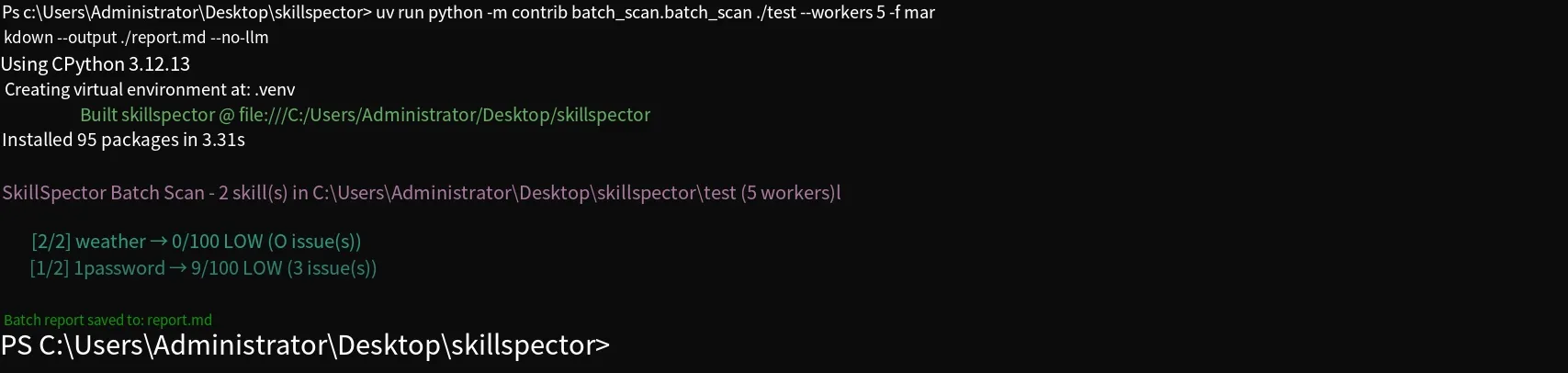Click the "(3 issue(s))" count text
Screen dimensions: 1568x373
(x=332, y=268)
